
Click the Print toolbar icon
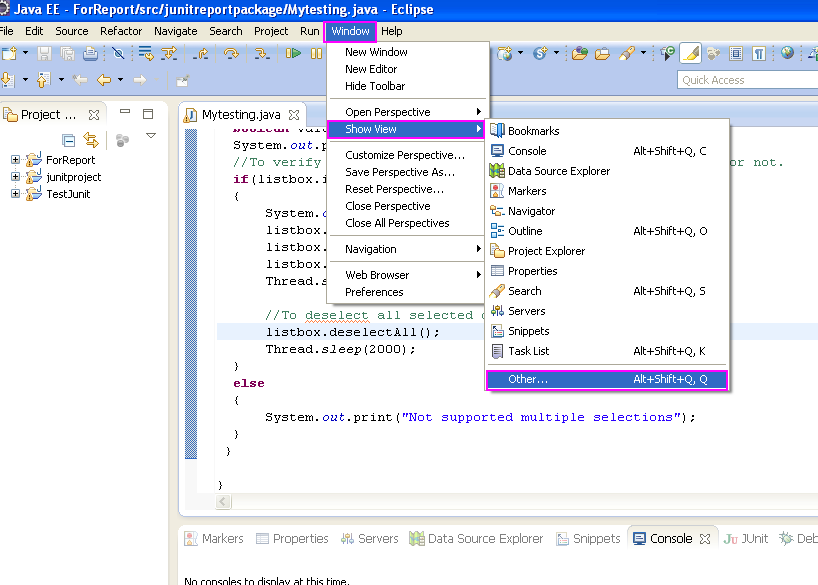point(90,53)
